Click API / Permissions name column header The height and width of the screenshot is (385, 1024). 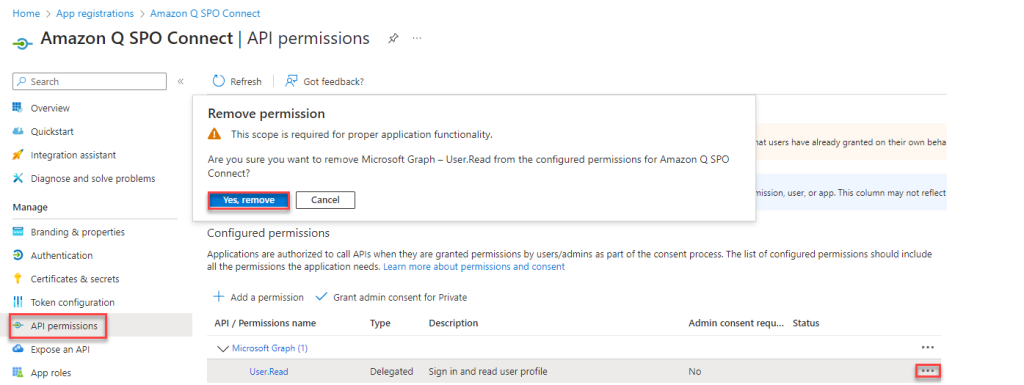pyautogui.click(x=265, y=324)
